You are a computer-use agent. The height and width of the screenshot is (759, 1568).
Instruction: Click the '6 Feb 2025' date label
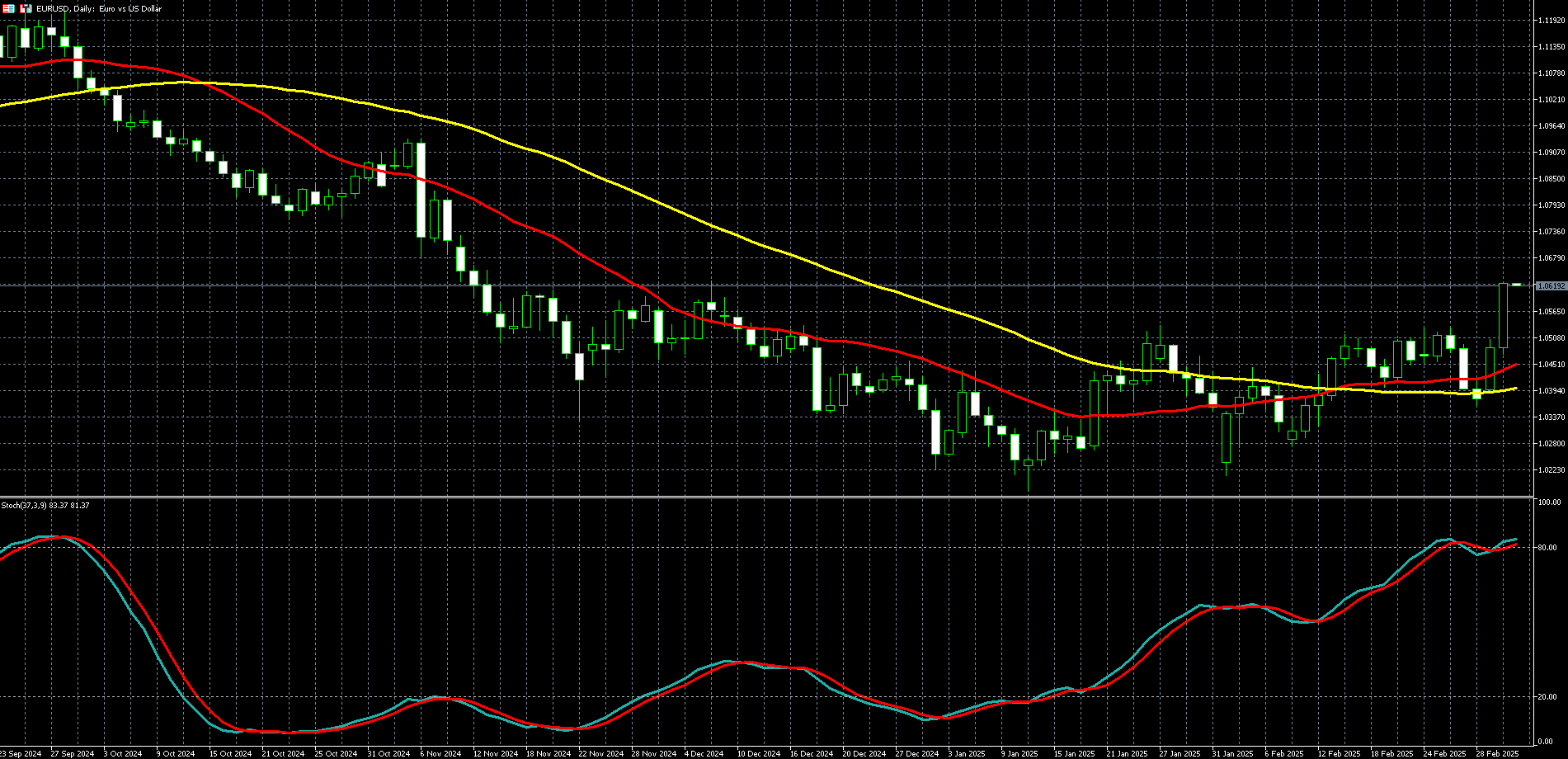click(x=1283, y=754)
